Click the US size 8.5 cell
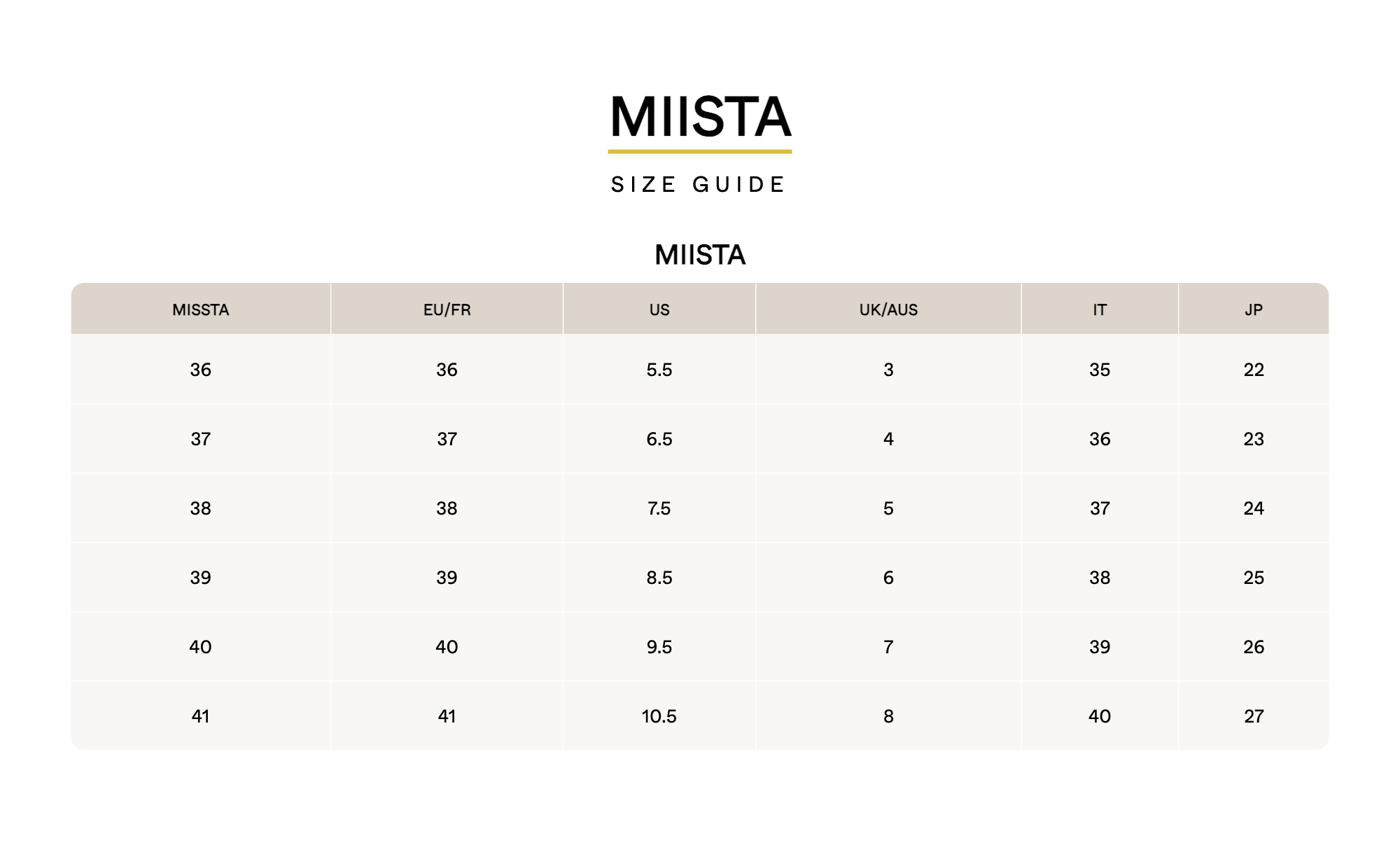Image resolution: width=1400 pixels, height=843 pixels. pyautogui.click(x=659, y=578)
